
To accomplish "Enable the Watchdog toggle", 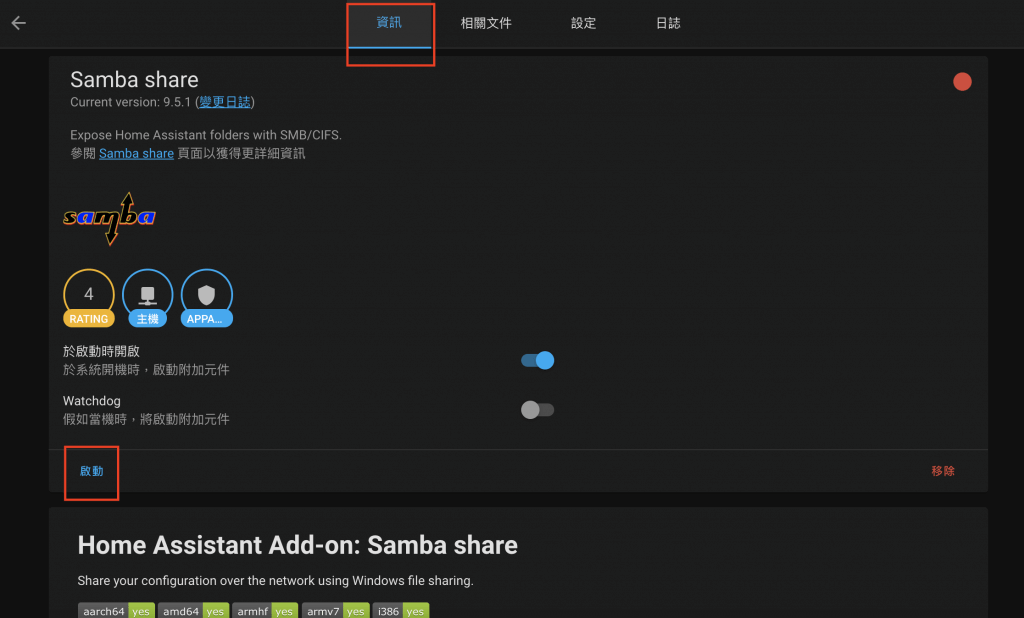I will tap(537, 410).
